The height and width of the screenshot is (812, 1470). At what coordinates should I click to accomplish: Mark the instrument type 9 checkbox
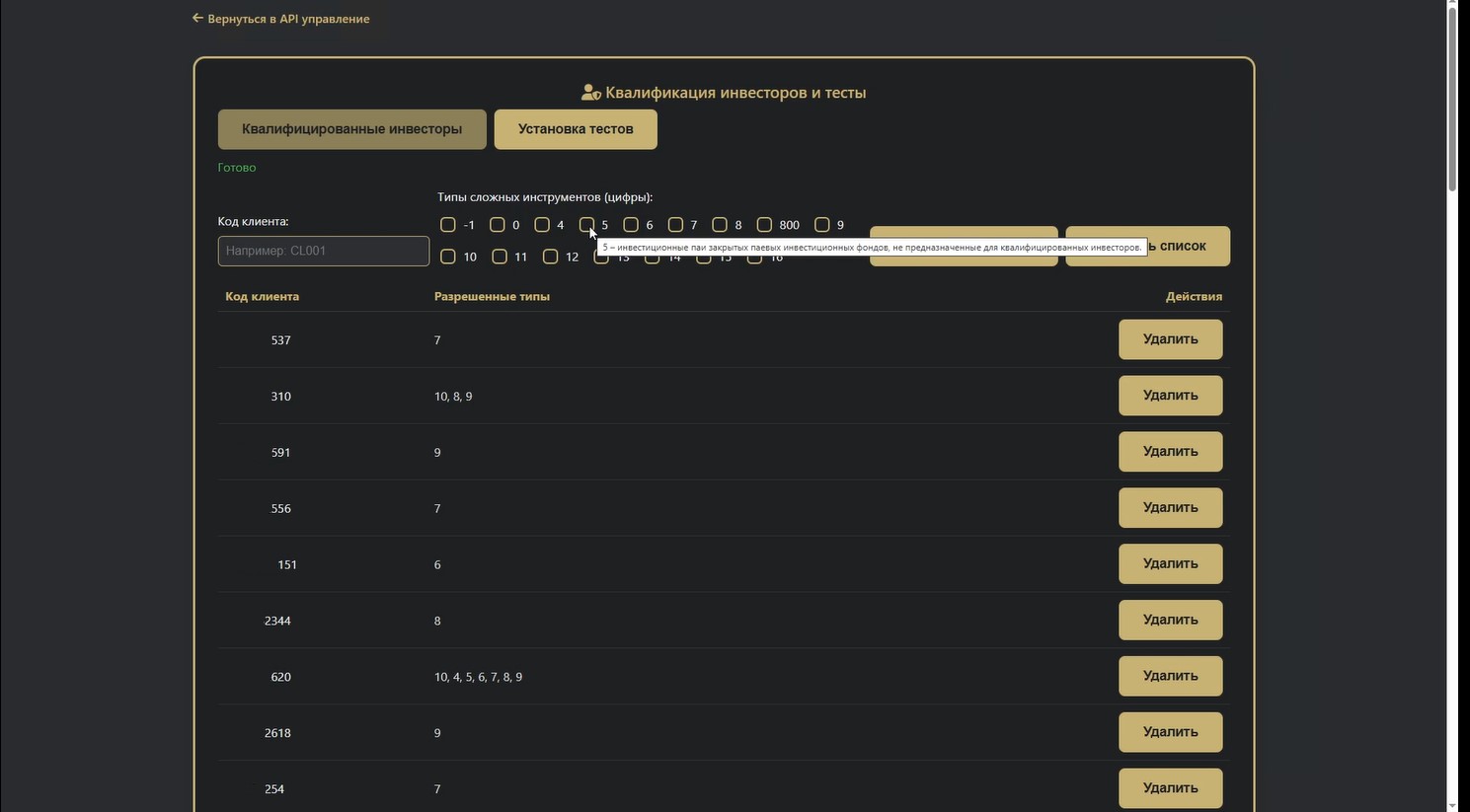click(x=821, y=225)
